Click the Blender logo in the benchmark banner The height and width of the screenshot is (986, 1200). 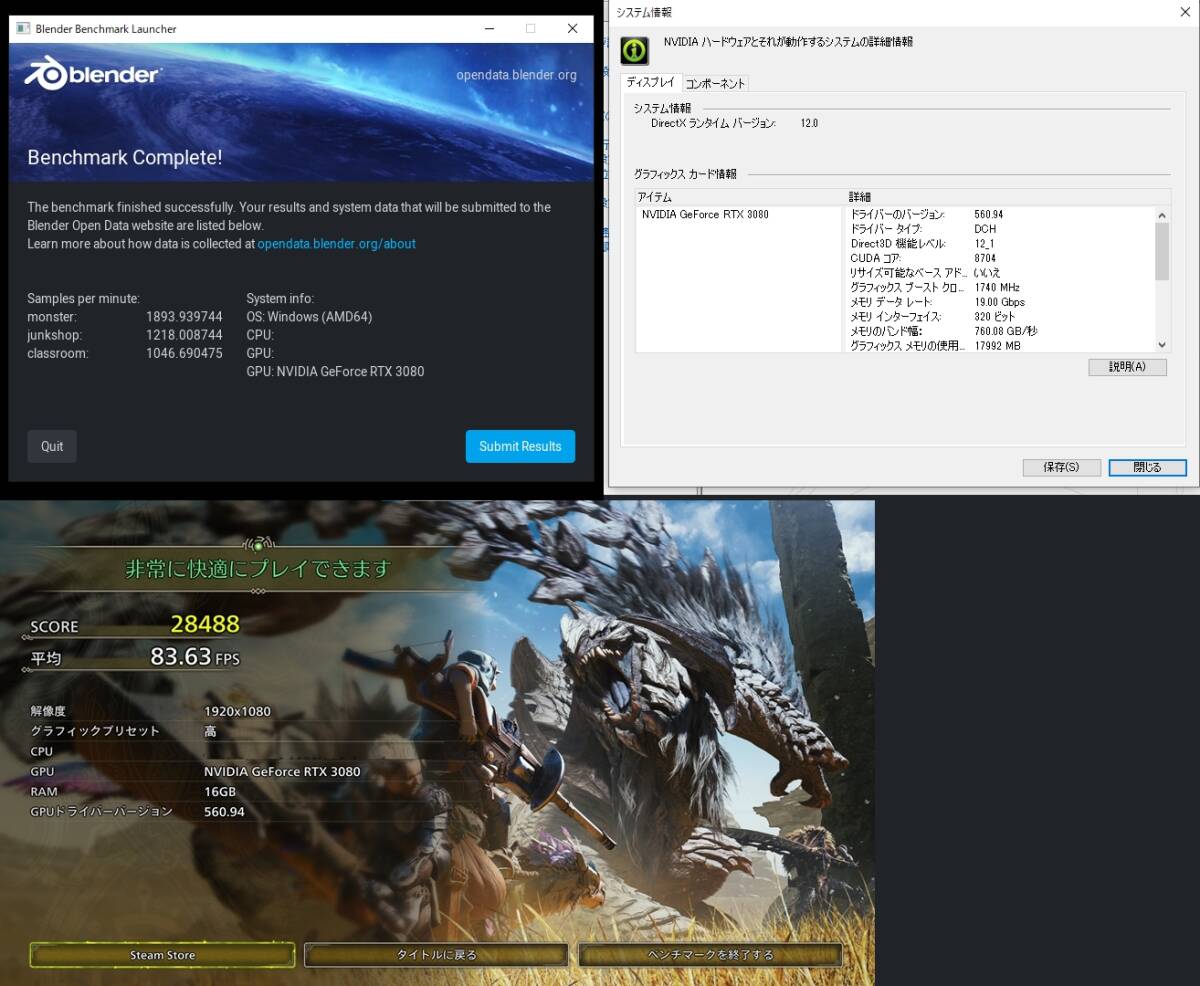pos(92,74)
